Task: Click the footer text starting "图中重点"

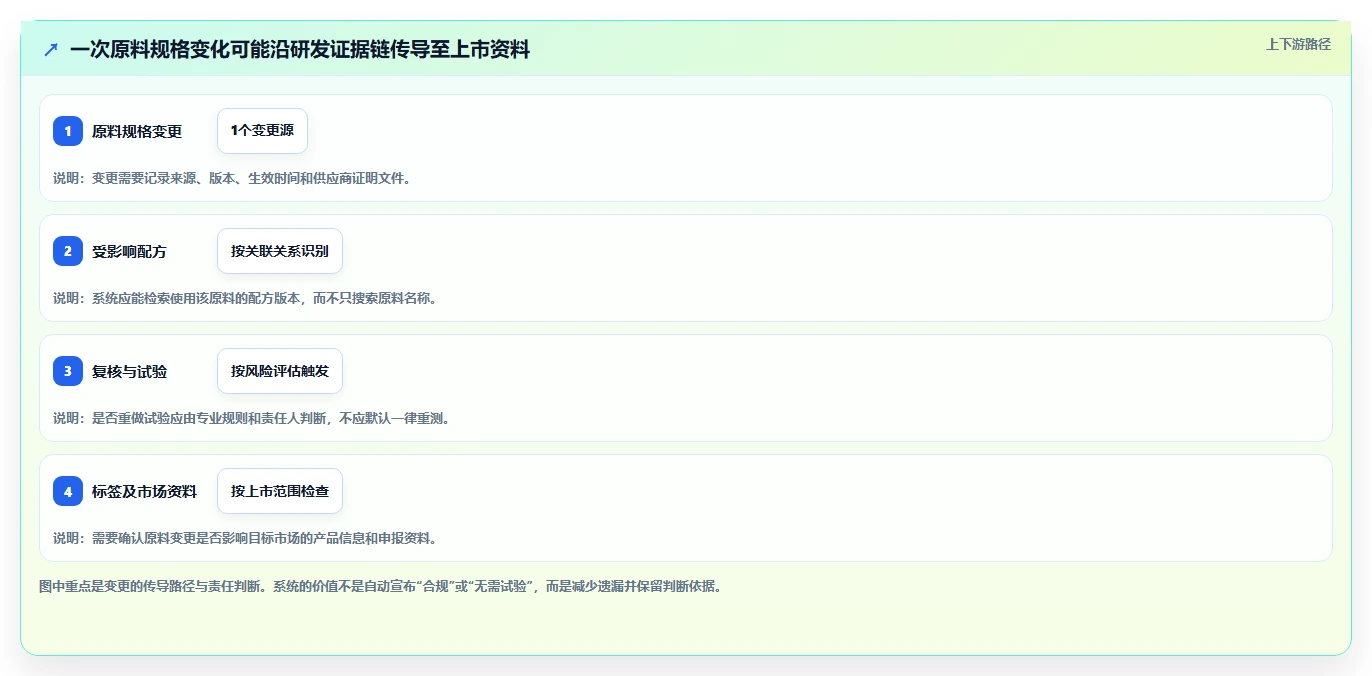Action: coord(380,586)
